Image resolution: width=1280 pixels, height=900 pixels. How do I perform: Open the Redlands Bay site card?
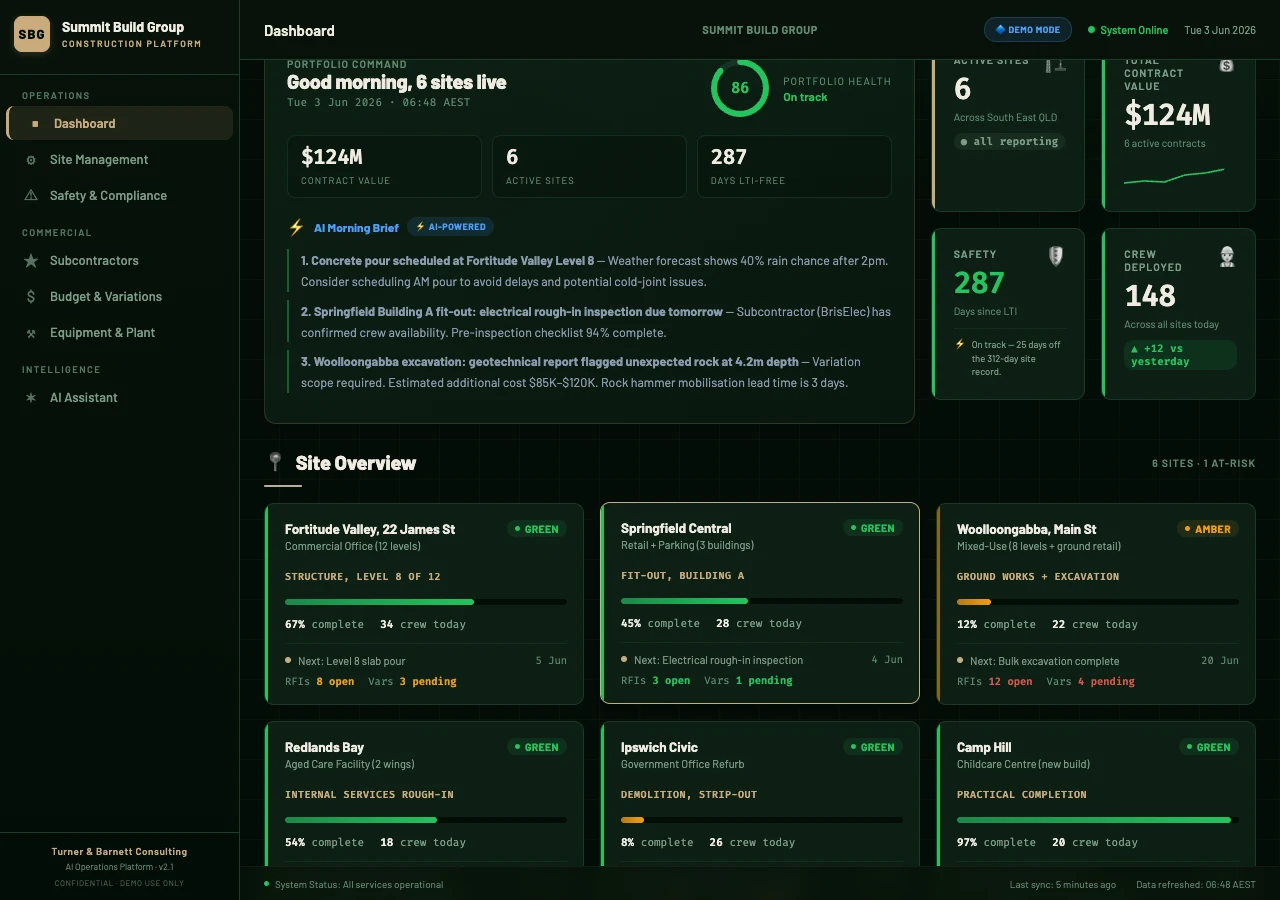coord(424,794)
